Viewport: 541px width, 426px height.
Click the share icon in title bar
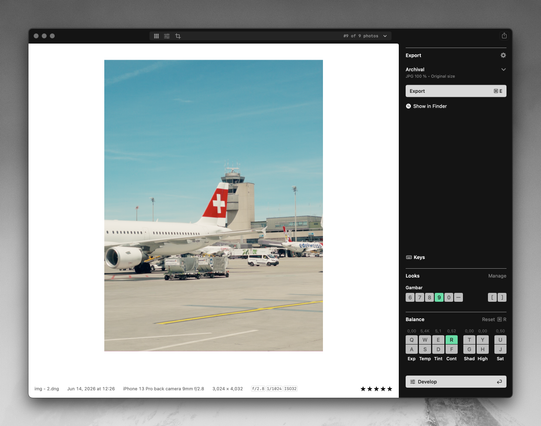point(504,36)
